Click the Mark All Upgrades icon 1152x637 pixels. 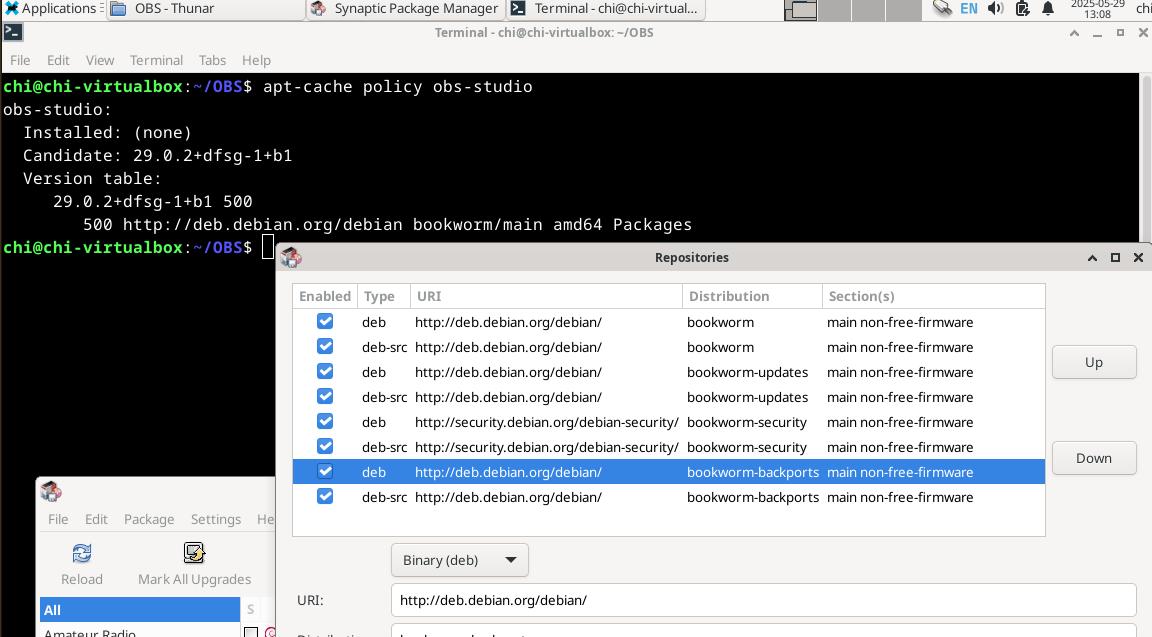194,553
